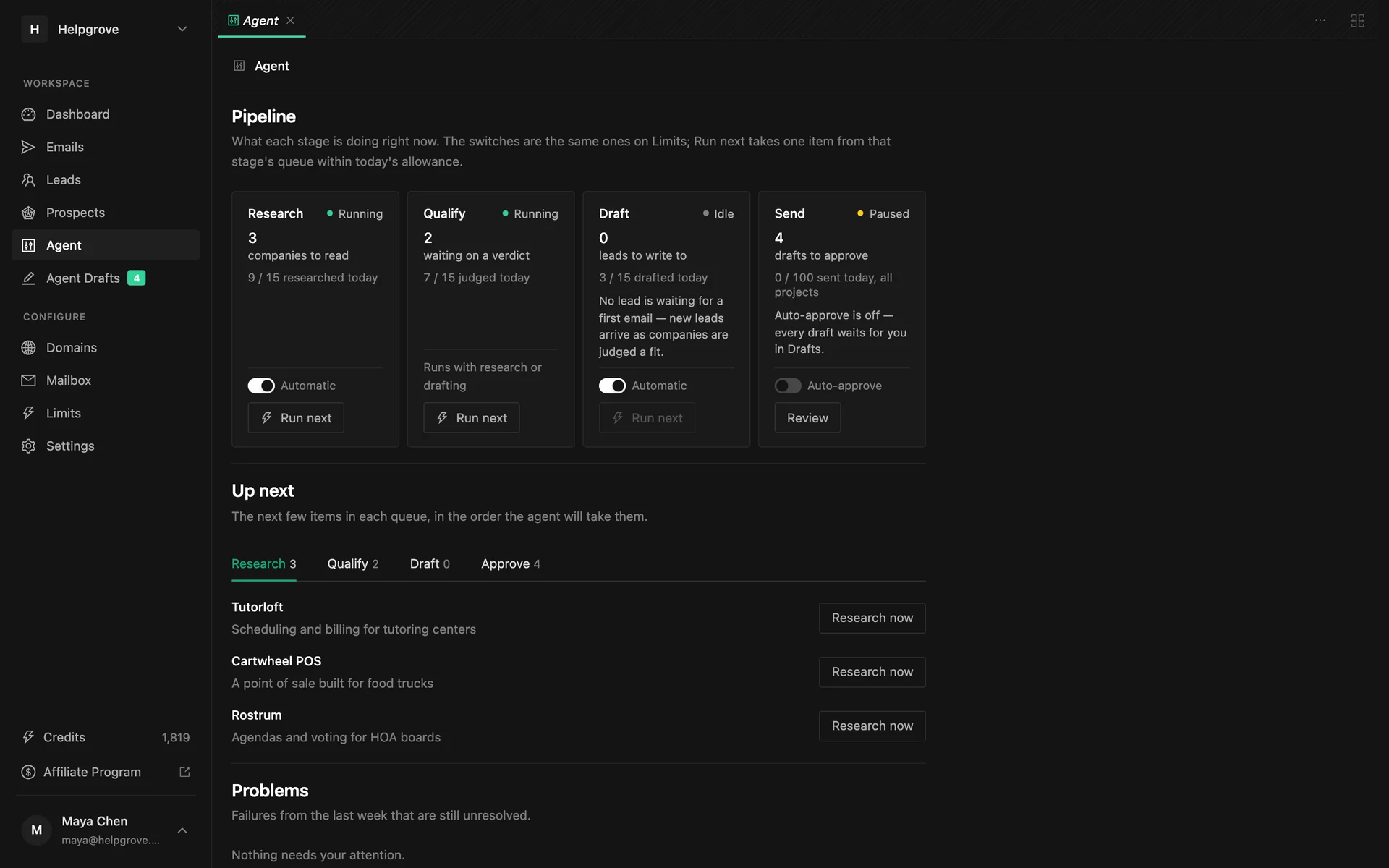Click the Mailbox envelope icon

[28, 380]
